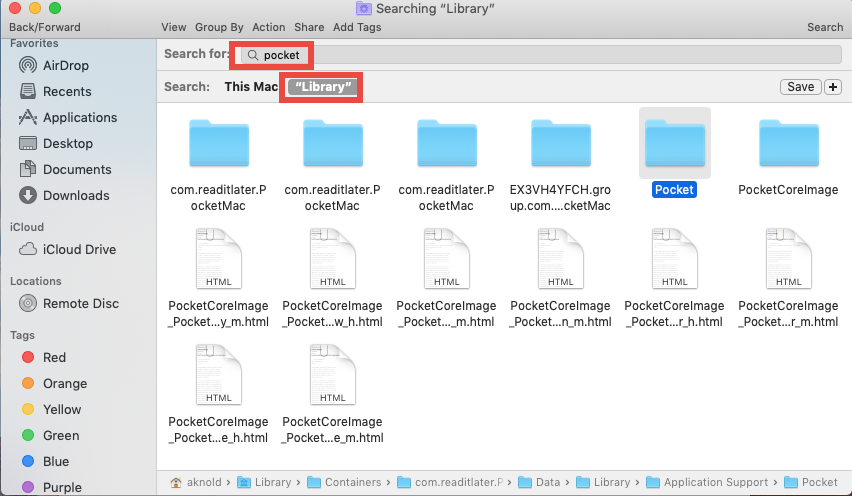Jump to Application Support in path bar

pyautogui.click(x=707, y=482)
